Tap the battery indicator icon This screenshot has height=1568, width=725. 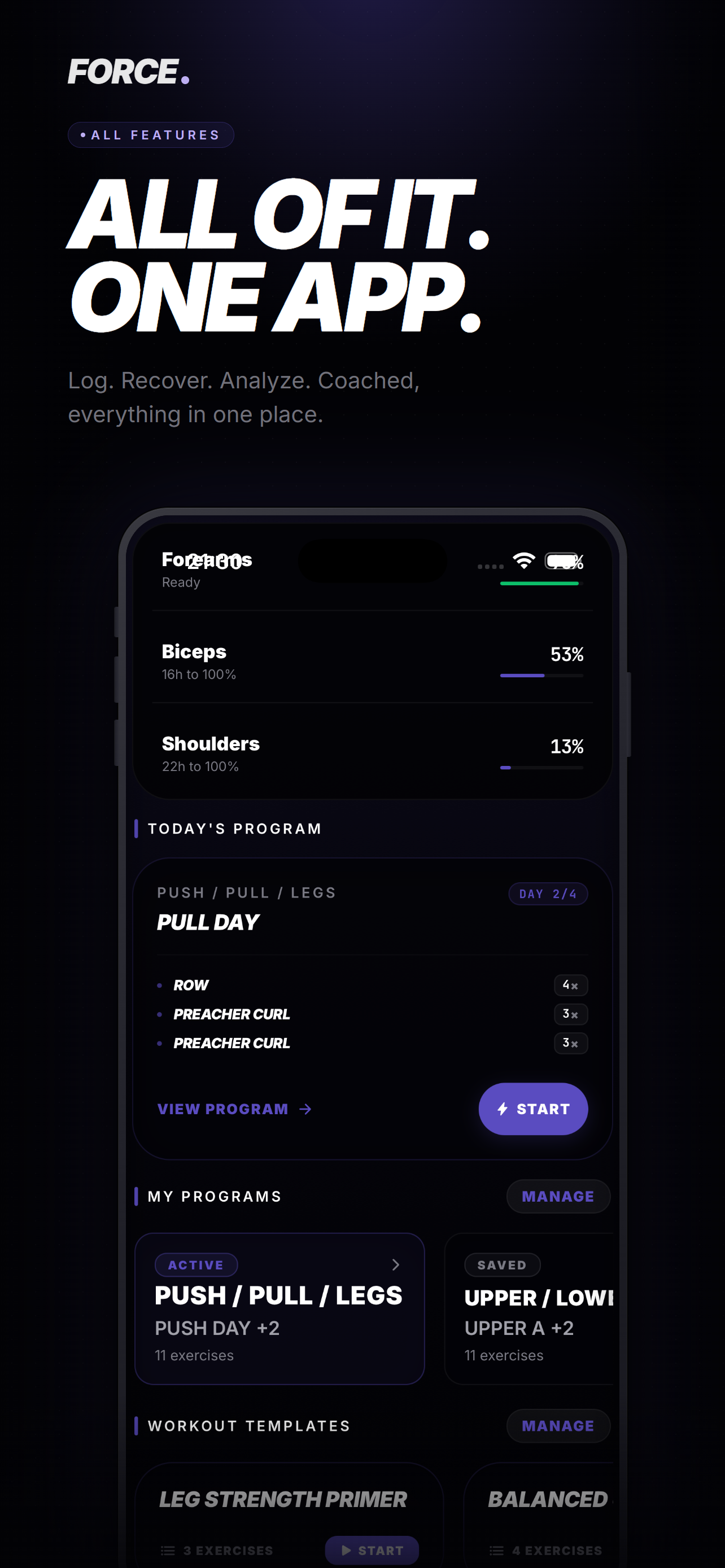tap(562, 560)
